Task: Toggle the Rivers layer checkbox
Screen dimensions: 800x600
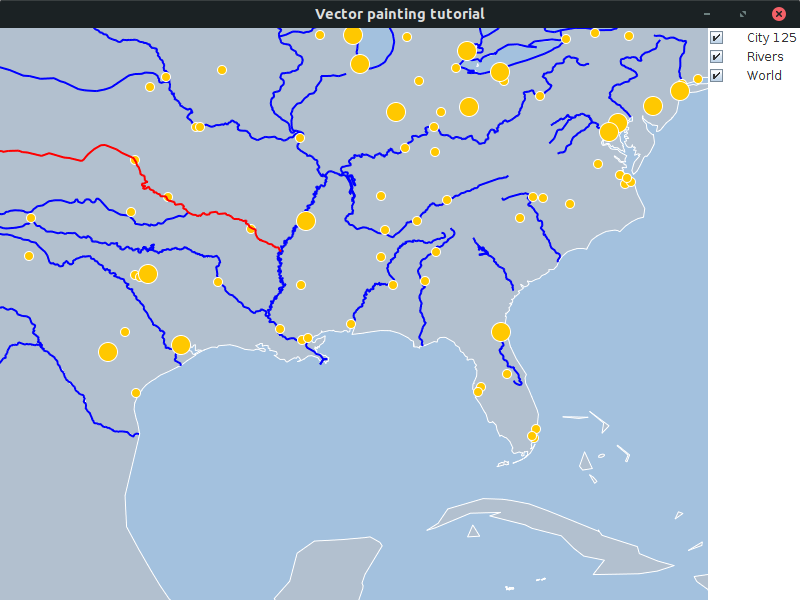Action: (716, 57)
